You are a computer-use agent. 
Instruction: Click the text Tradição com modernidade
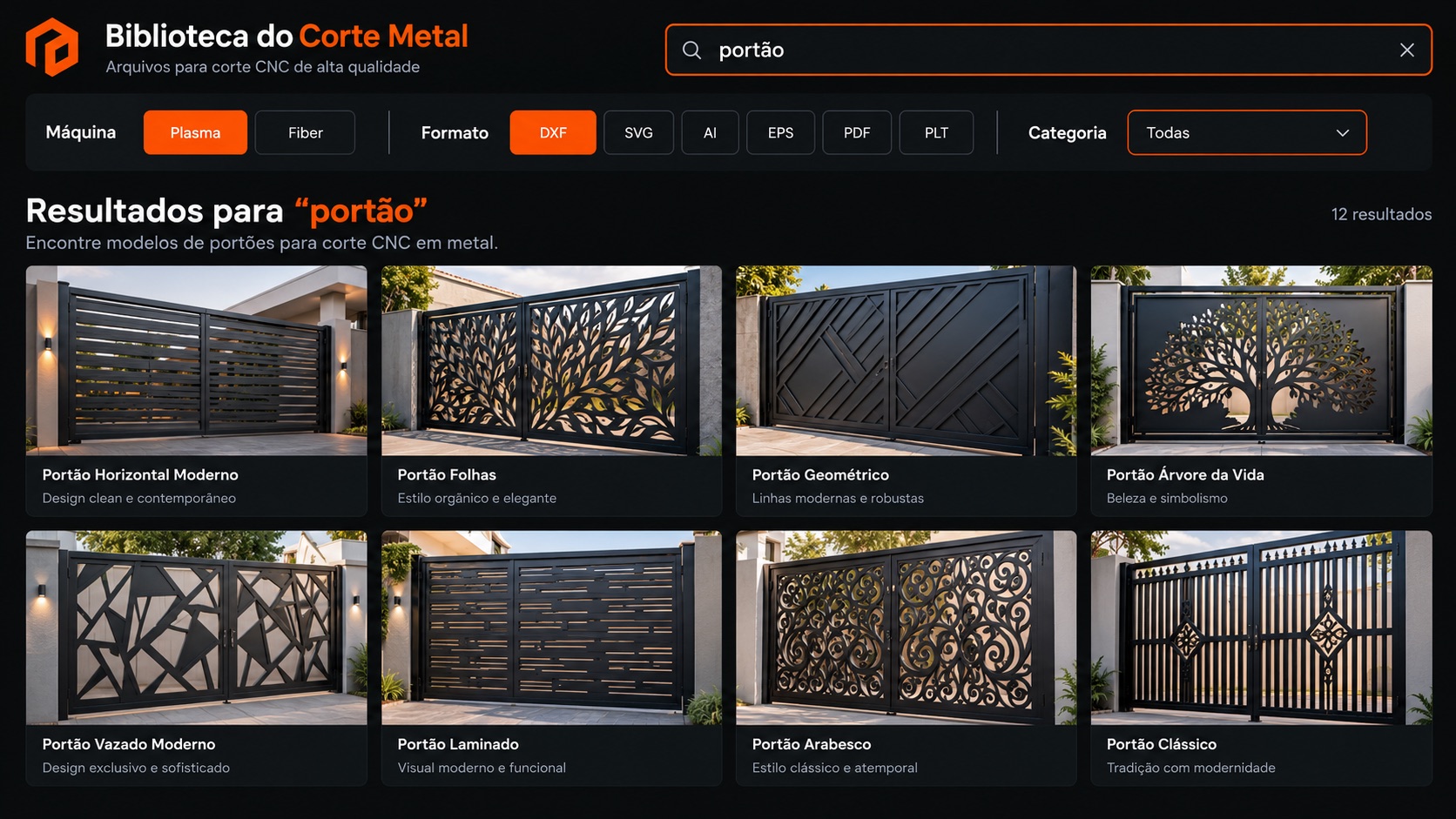pyautogui.click(x=1191, y=768)
